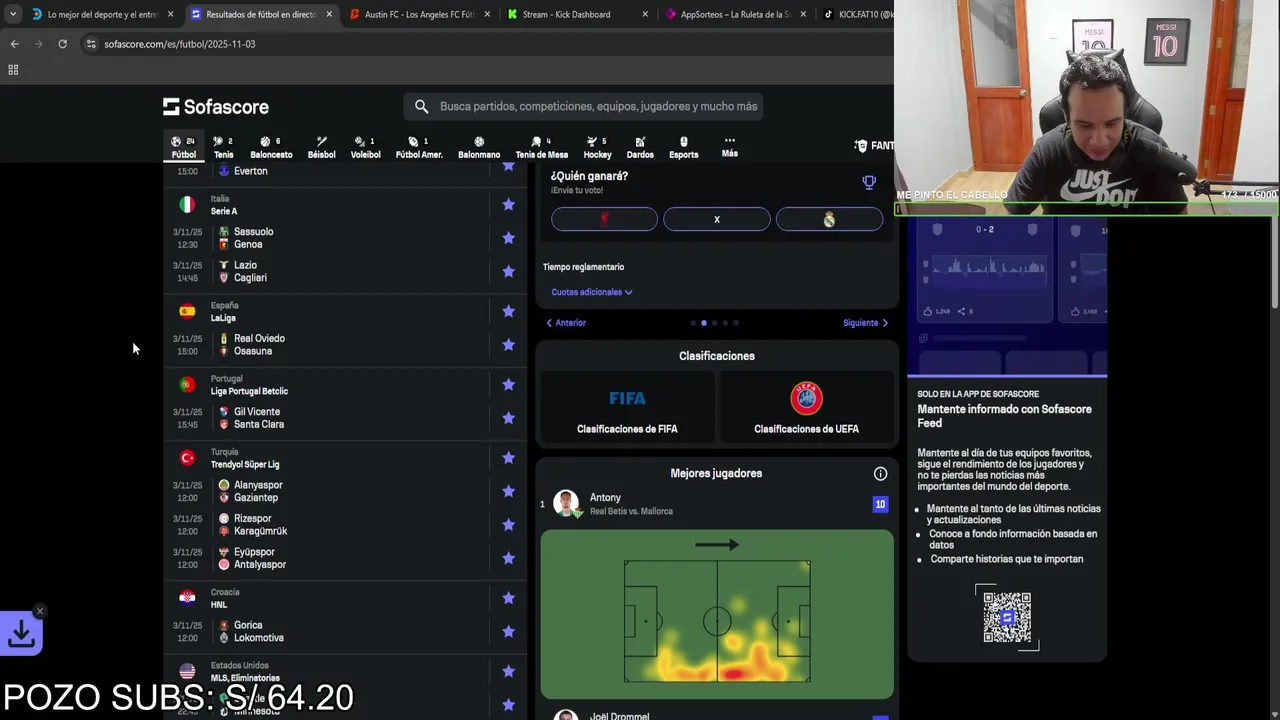Favorite the Rizespor vs Karagümrük match
1280x720 pixels.
click(x=508, y=525)
